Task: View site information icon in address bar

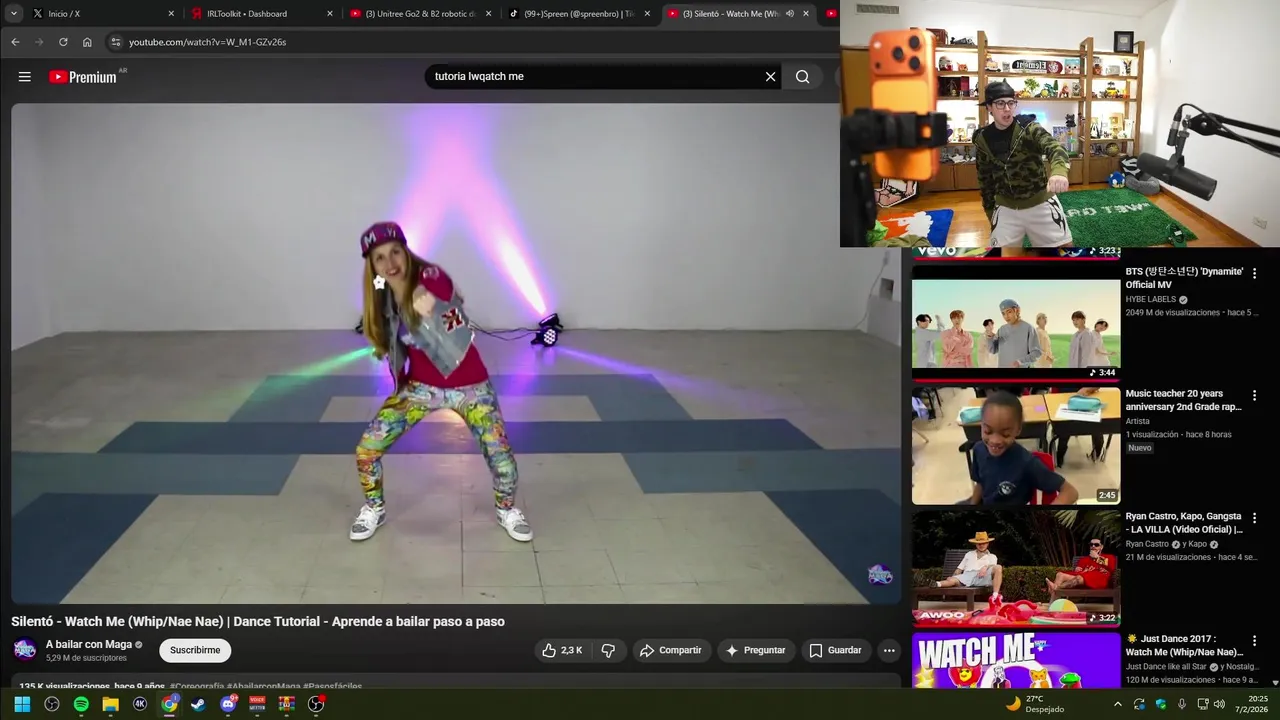Action: 115,42
